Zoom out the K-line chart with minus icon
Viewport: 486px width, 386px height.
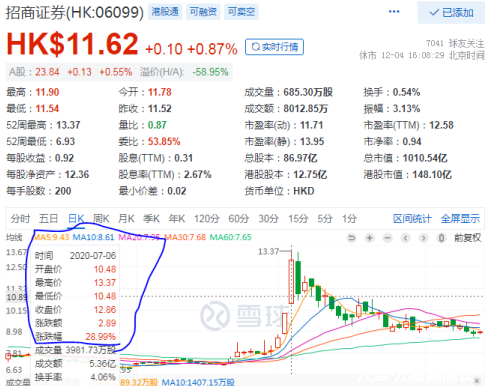point(387,238)
